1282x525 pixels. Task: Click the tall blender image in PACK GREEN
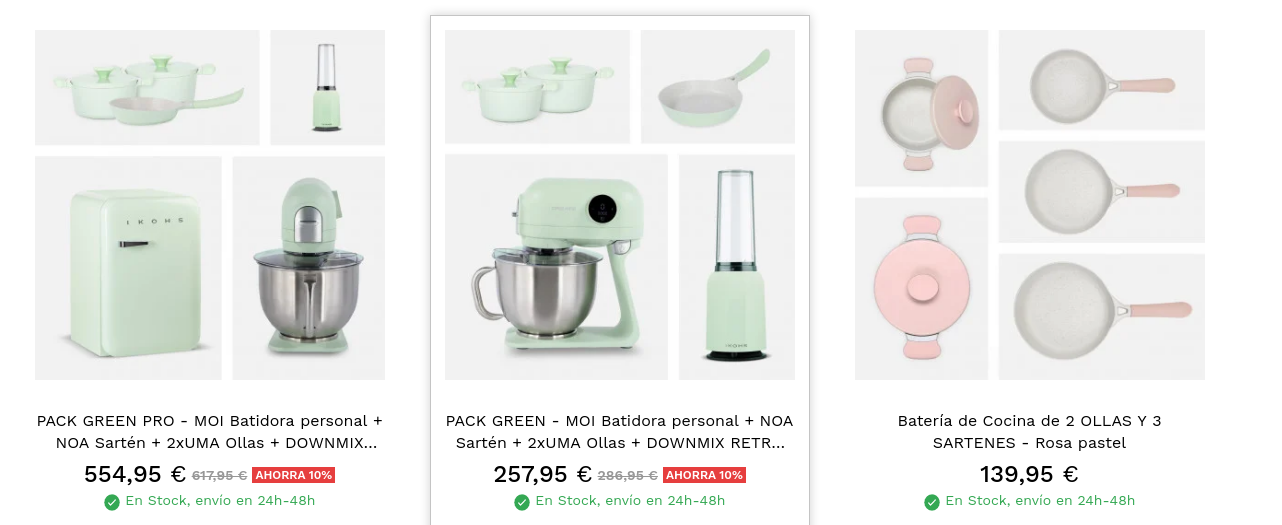736,267
